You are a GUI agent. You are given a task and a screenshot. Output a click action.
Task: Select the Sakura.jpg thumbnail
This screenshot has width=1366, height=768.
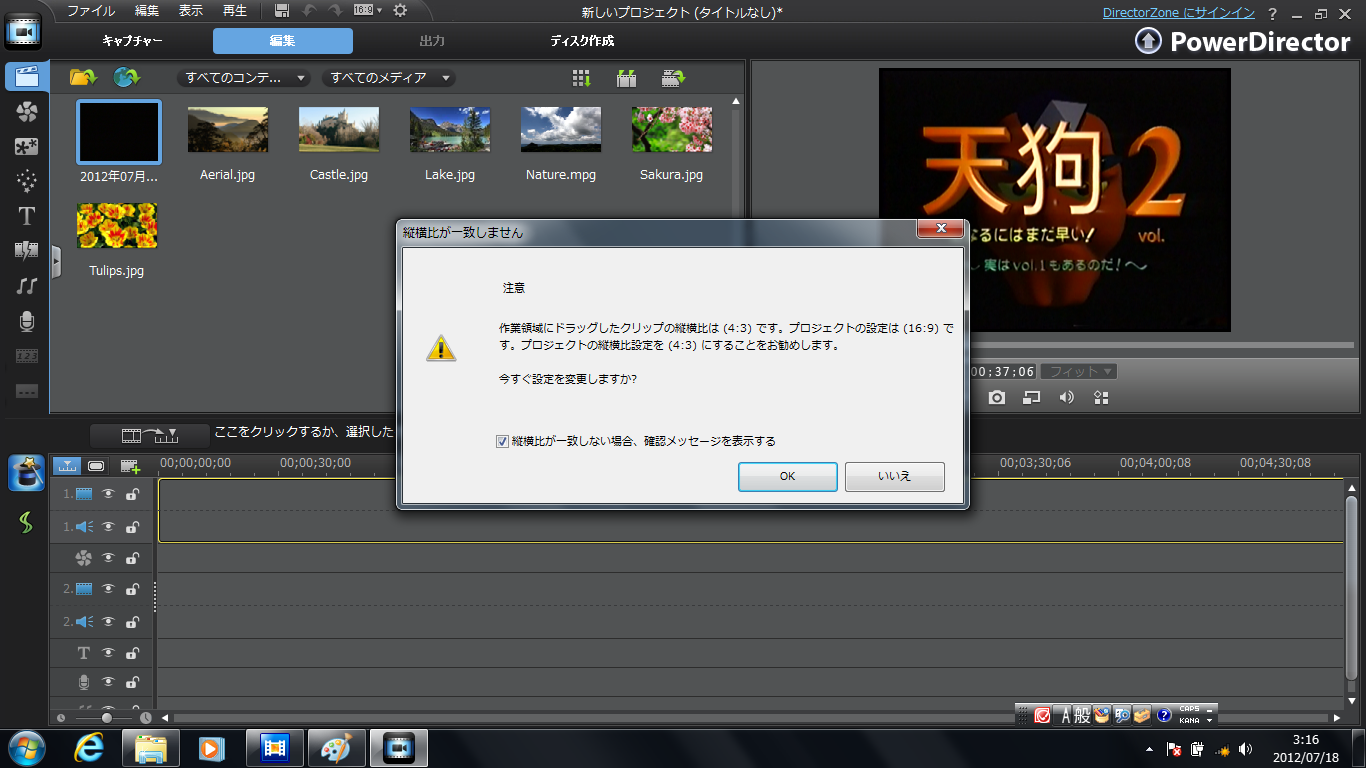672,129
